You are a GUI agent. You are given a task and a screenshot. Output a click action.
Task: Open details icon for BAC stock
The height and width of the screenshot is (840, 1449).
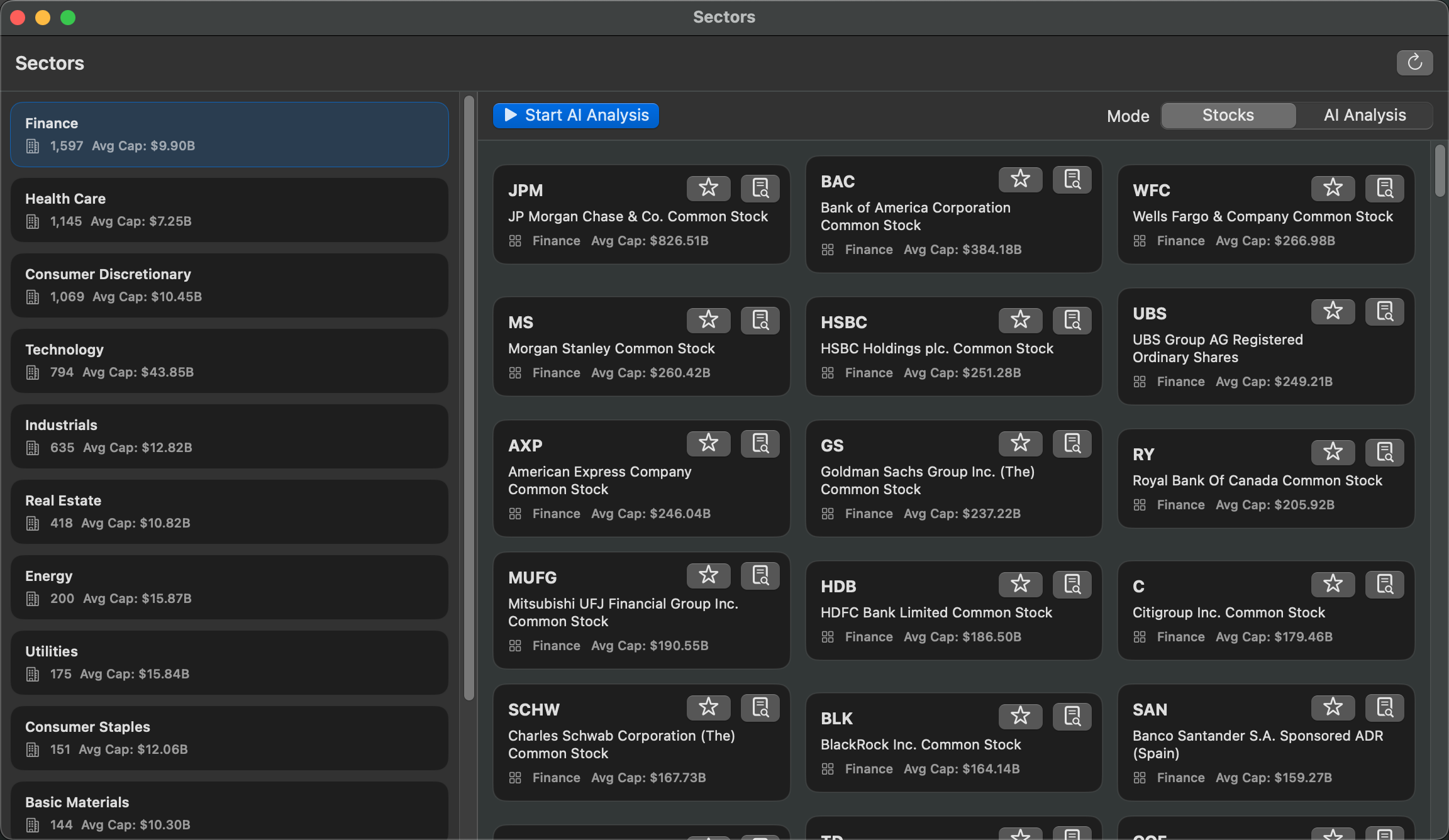(1072, 179)
